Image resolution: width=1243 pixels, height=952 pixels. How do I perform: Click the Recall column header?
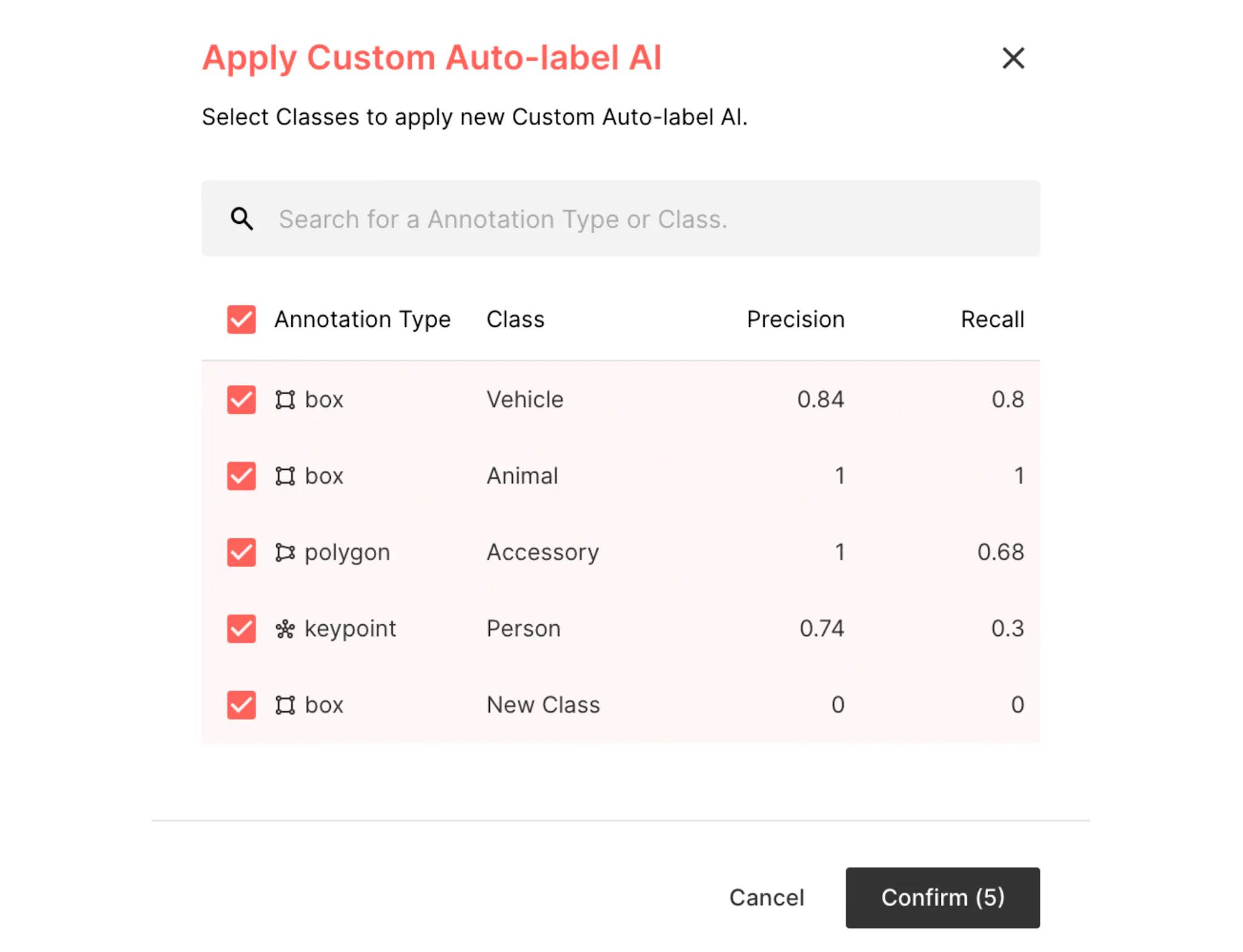[992, 319]
